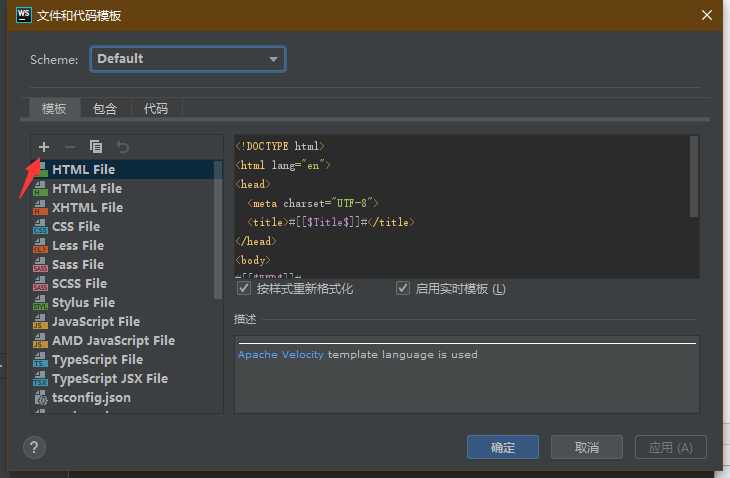The image size is (730, 478).
Task: Select CSS File text in list
Action: pos(76,227)
